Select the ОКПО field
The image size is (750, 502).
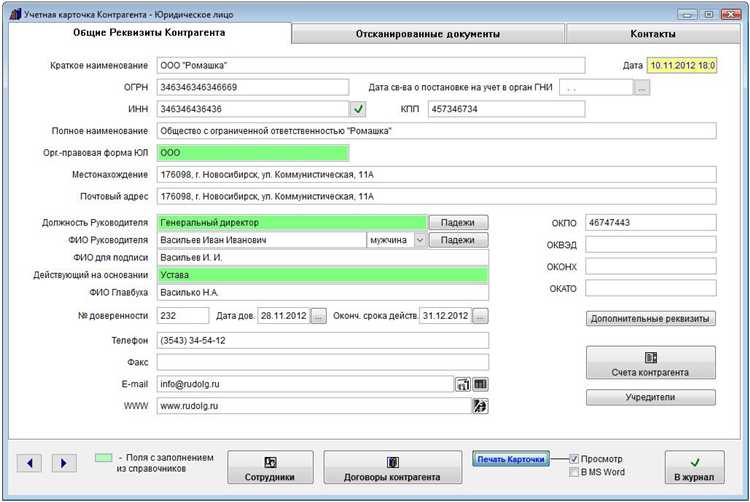[651, 223]
